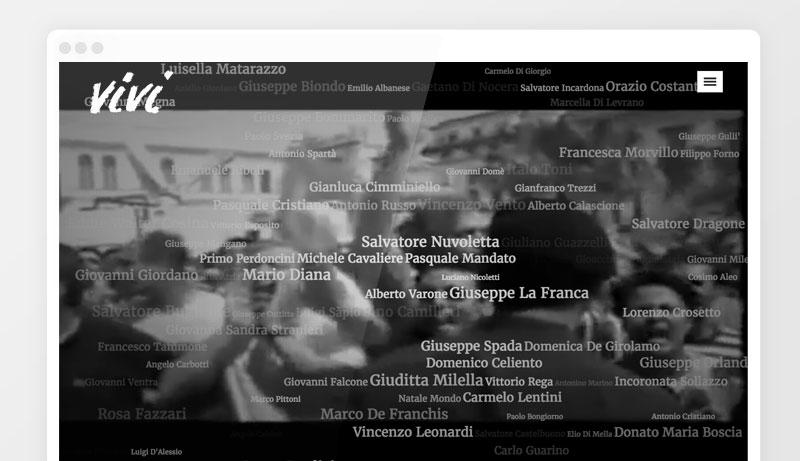Choose Pasquale Mandato
The image size is (800, 461).
(460, 258)
